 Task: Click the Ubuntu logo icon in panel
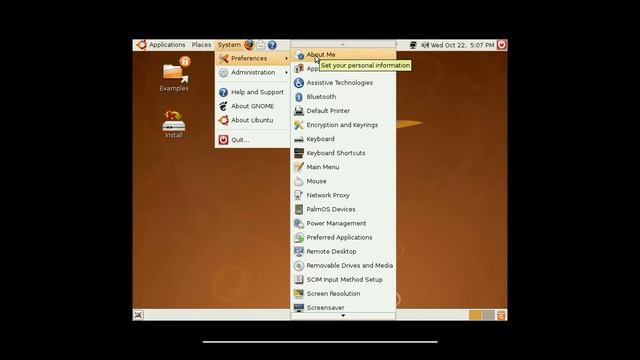tap(141, 44)
